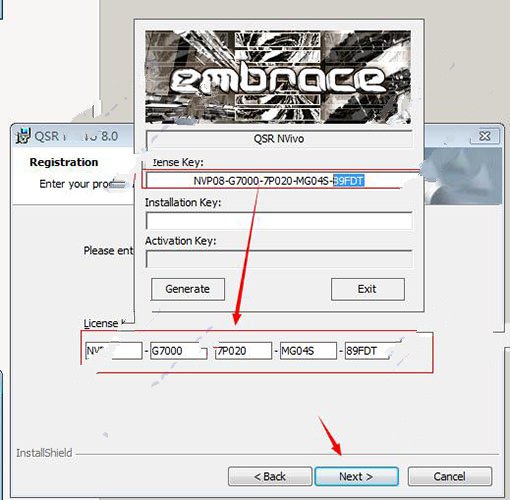Cancel the installation wizard
510x500 pixels.
pos(450,476)
